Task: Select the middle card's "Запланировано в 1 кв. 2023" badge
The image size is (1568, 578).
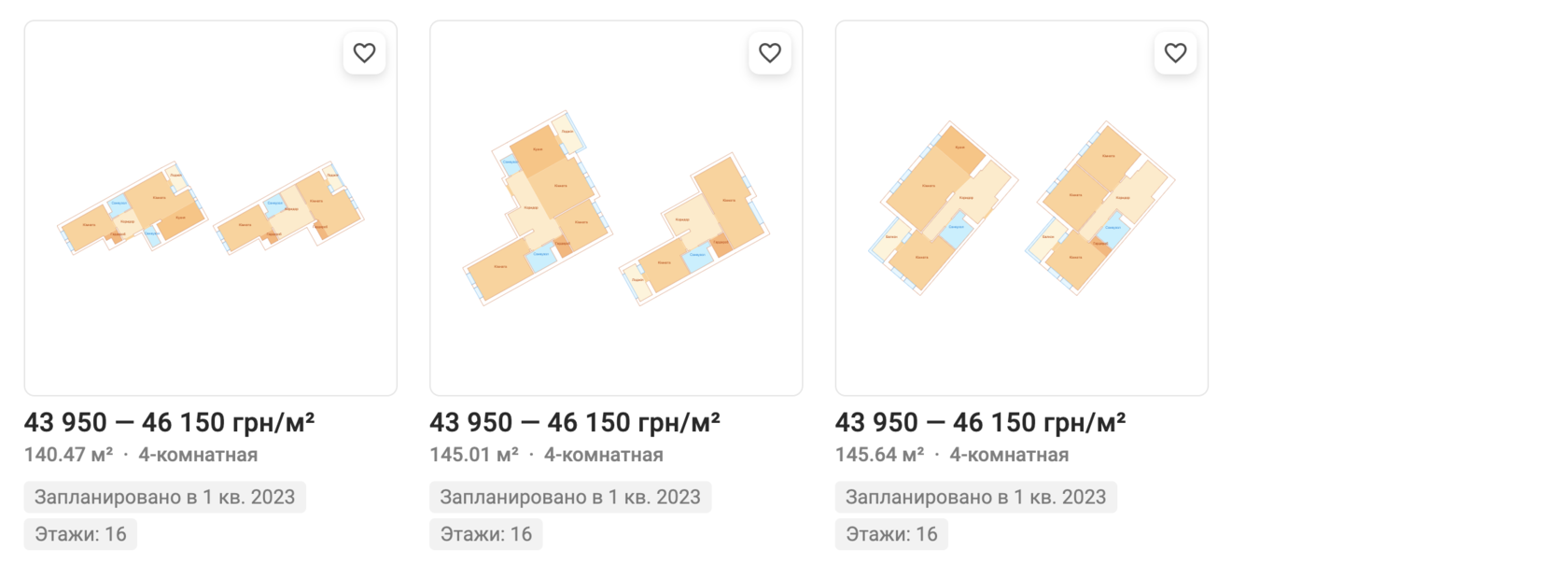Action: pyautogui.click(x=570, y=497)
